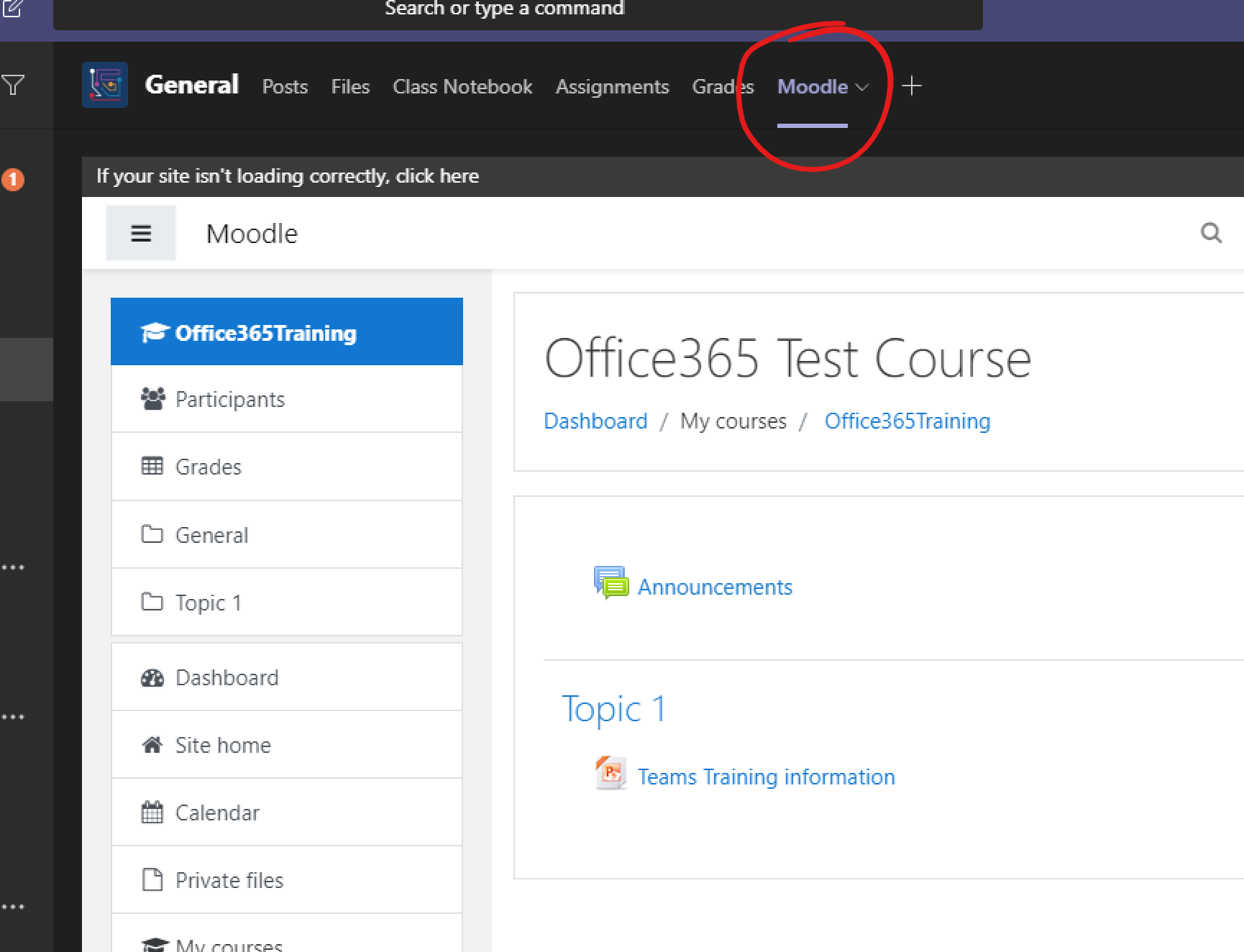
Task: Click the Moodle search magnifier icon
Action: coord(1211,233)
